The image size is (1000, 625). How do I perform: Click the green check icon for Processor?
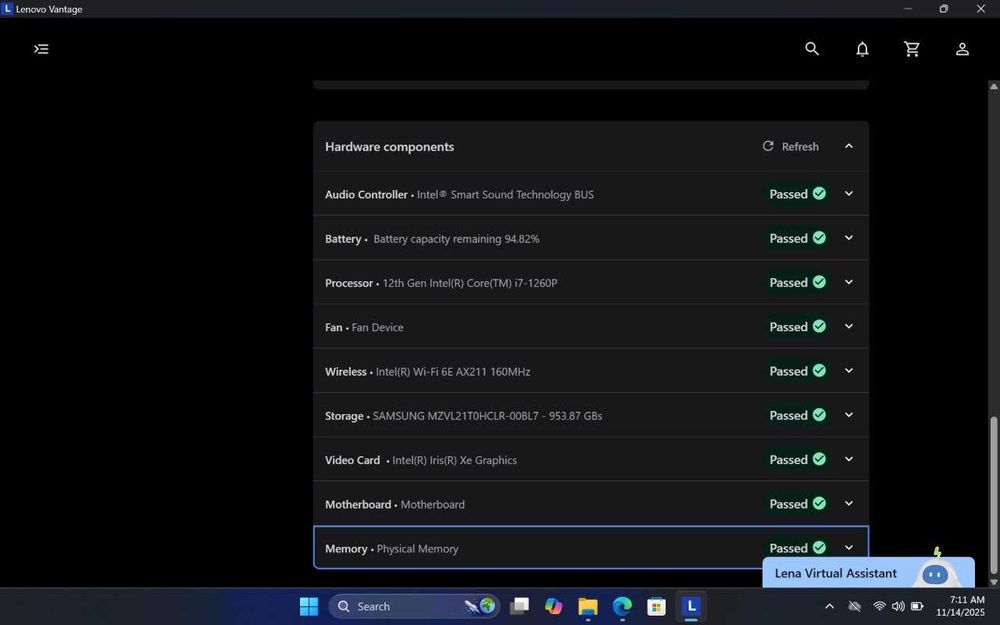click(x=820, y=282)
